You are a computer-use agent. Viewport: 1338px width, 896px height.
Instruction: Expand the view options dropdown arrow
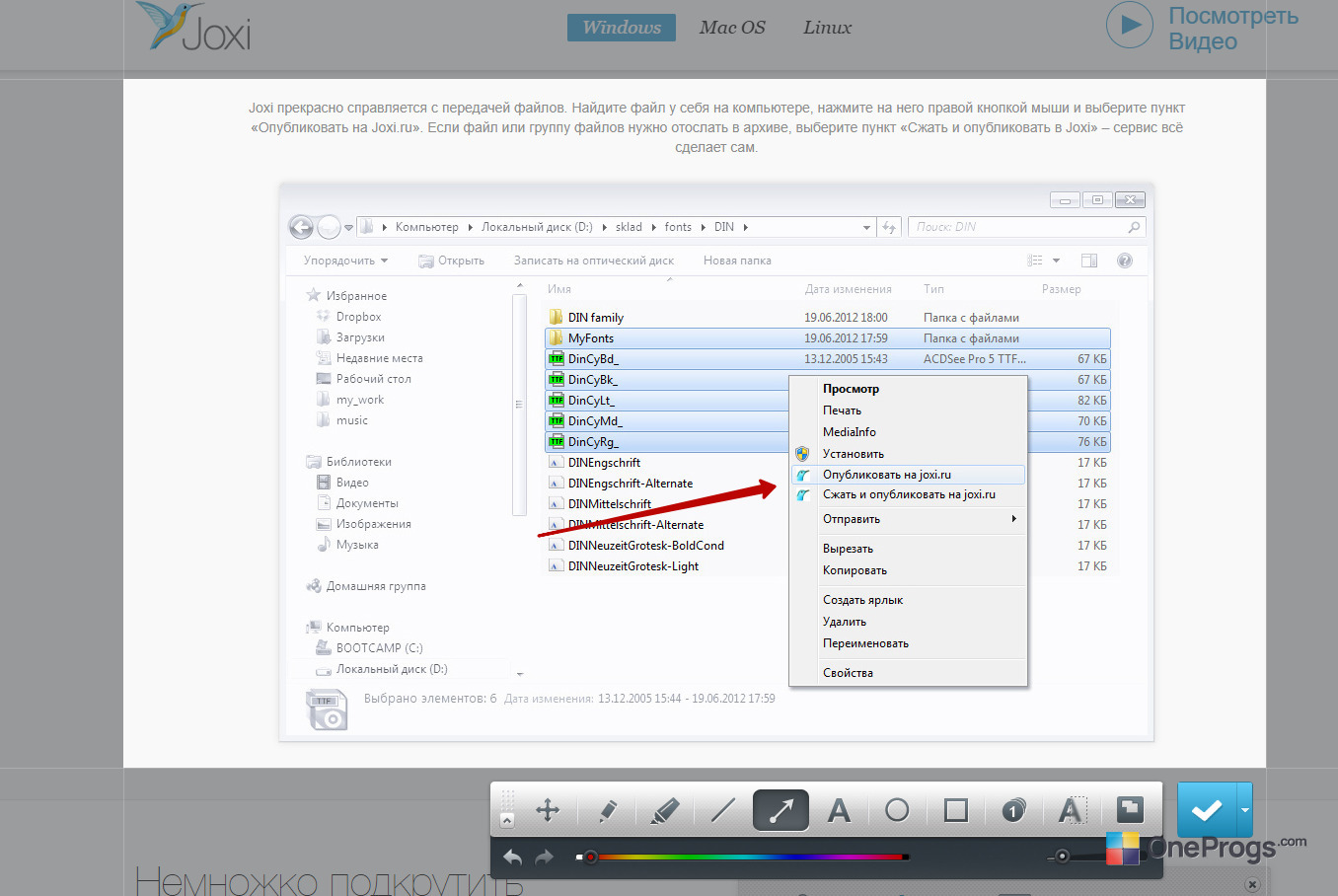point(1056,261)
